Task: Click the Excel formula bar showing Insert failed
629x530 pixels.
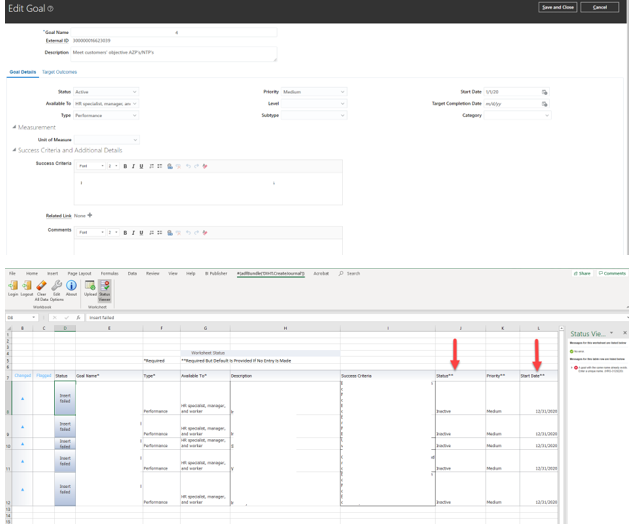Action: pyautogui.click(x=357, y=317)
